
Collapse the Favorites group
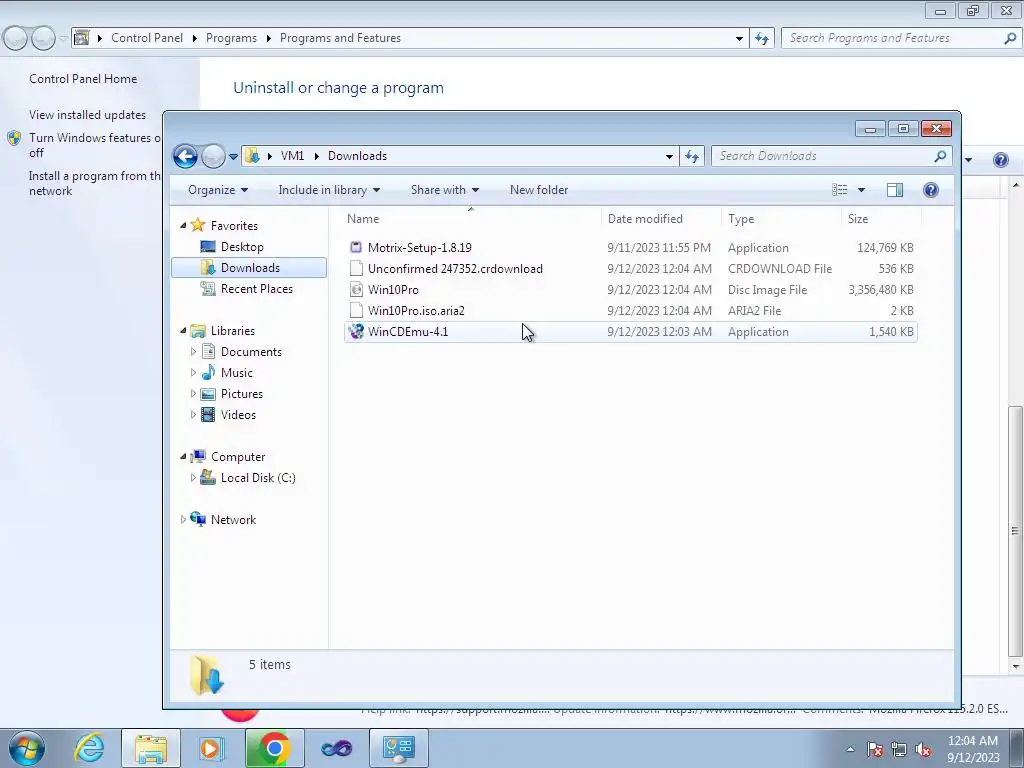[183, 225]
